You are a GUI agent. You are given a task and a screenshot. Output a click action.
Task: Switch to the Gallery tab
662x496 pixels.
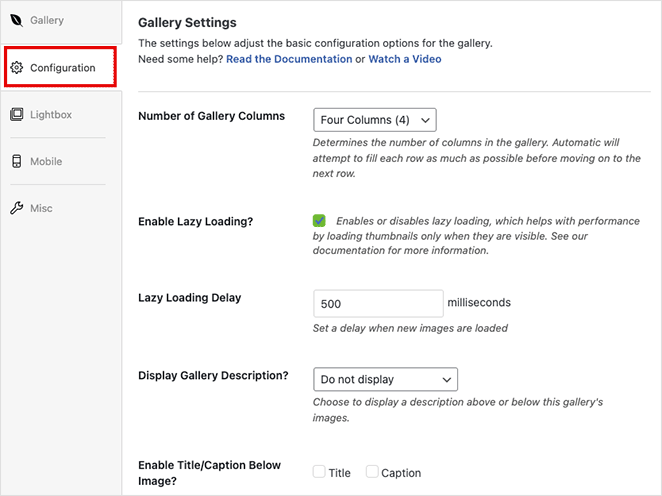[x=47, y=21]
